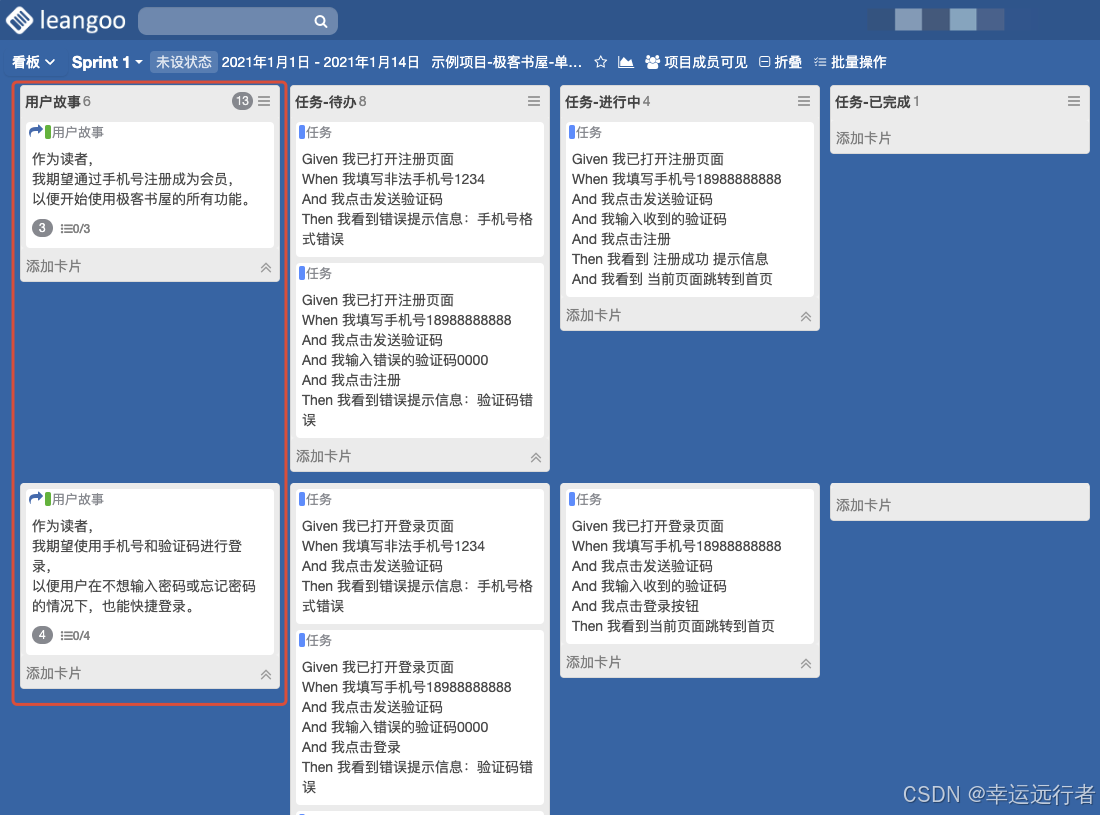The width and height of the screenshot is (1100, 815).
Task: Click the leangoo logo icon
Action: point(19,20)
